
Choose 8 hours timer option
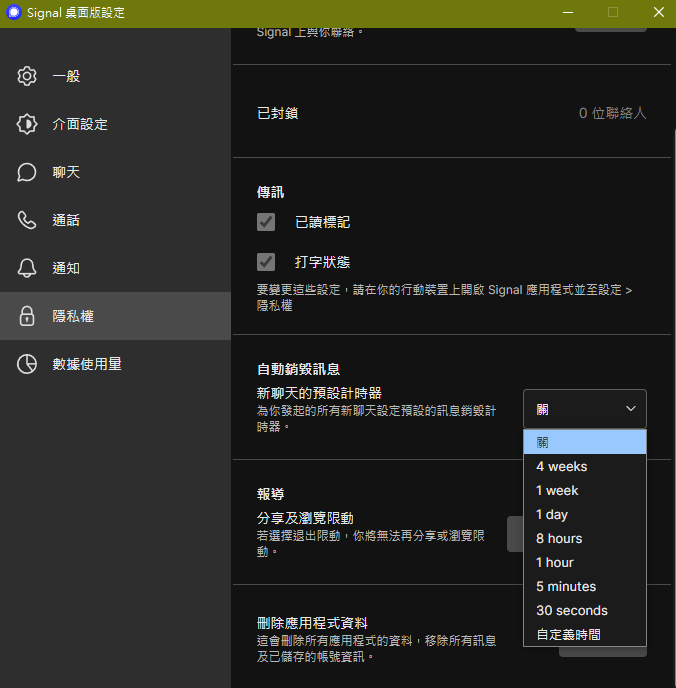tap(585, 538)
